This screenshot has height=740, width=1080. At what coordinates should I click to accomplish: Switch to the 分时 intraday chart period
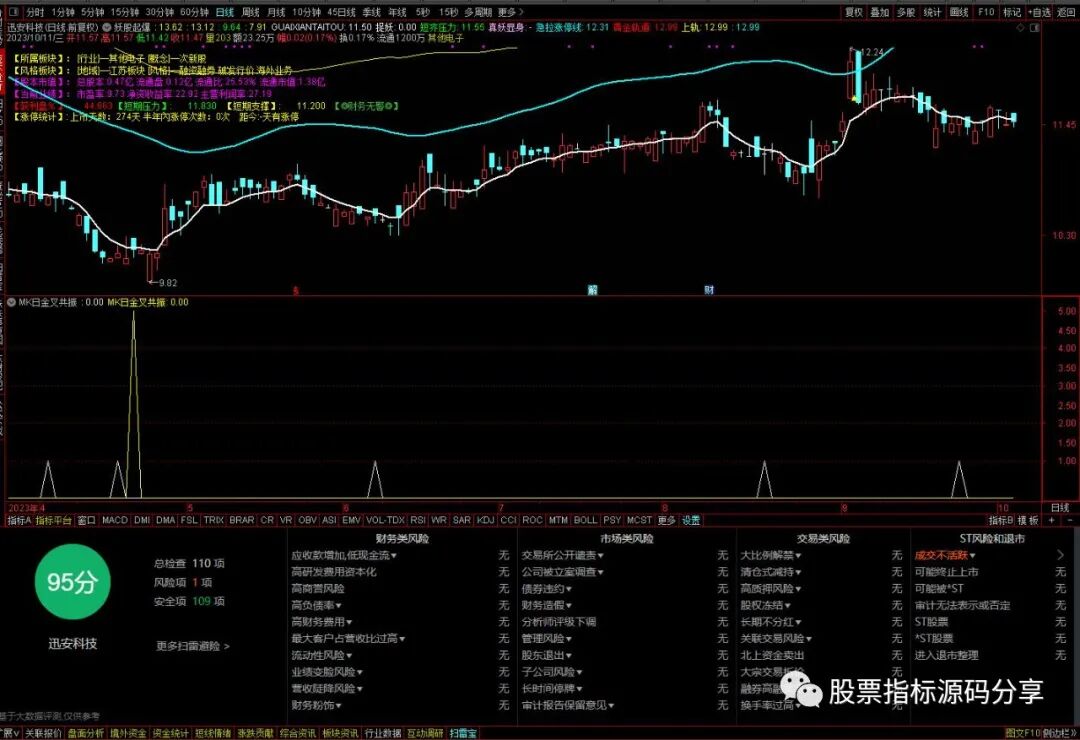[34, 12]
